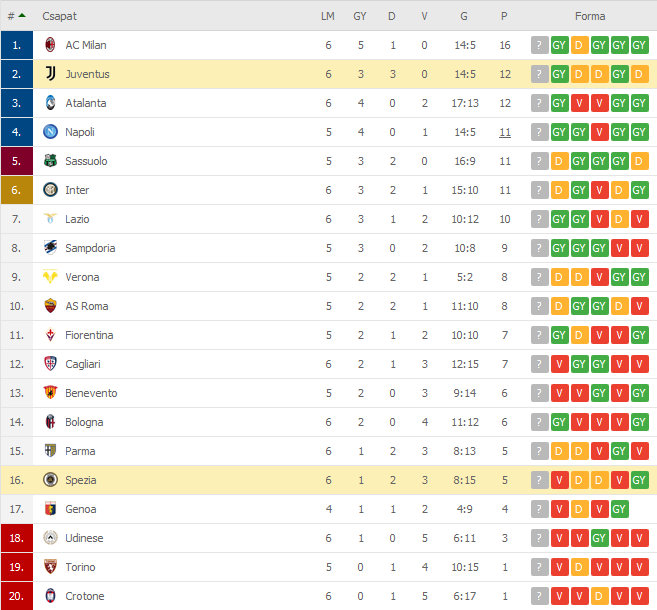The image size is (657, 610).
Task: Click Genoa's green GY form result
Action: point(619,509)
